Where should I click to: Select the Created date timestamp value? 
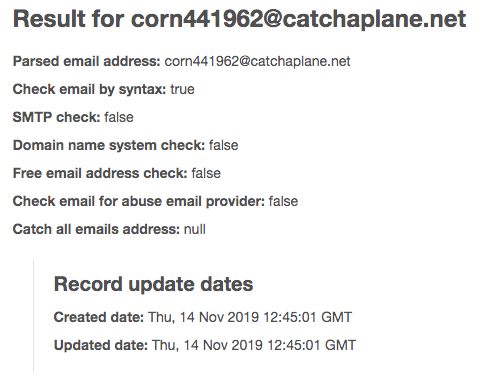point(250,317)
